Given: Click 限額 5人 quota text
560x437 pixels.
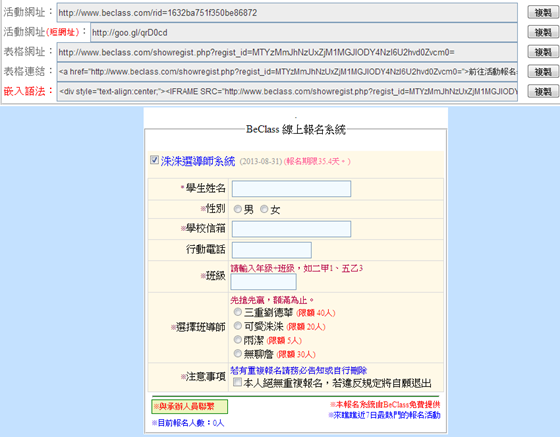Looking at the screenshot, I should (284, 341).
